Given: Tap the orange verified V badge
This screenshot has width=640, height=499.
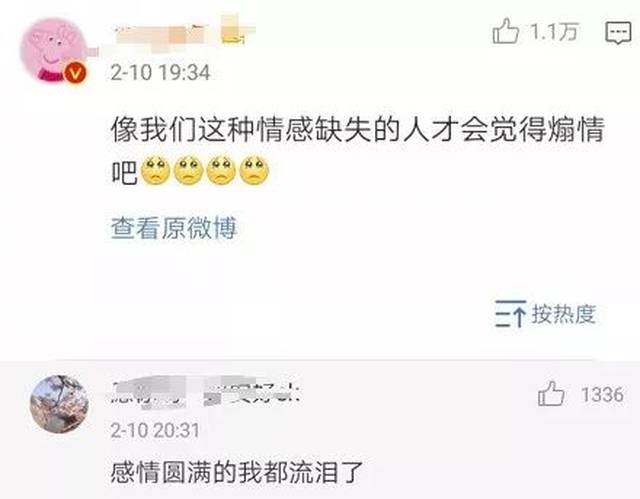Looking at the screenshot, I should tap(75, 73).
